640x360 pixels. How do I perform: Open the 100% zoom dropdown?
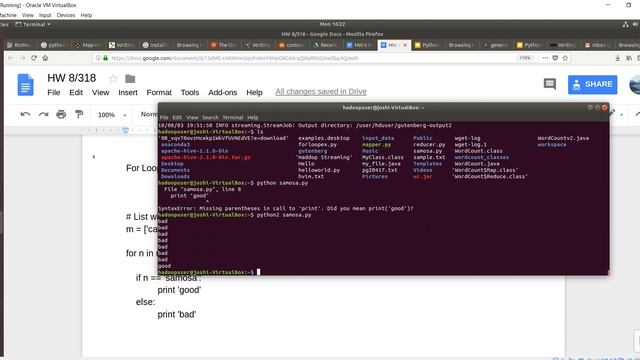[x=112, y=115]
